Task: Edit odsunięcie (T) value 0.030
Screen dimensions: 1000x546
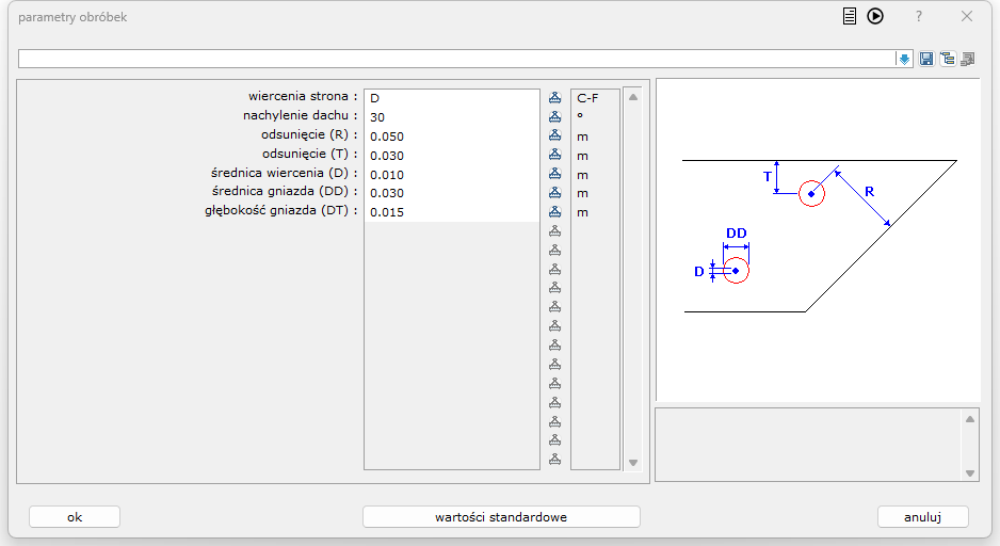Action: [x=452, y=156]
